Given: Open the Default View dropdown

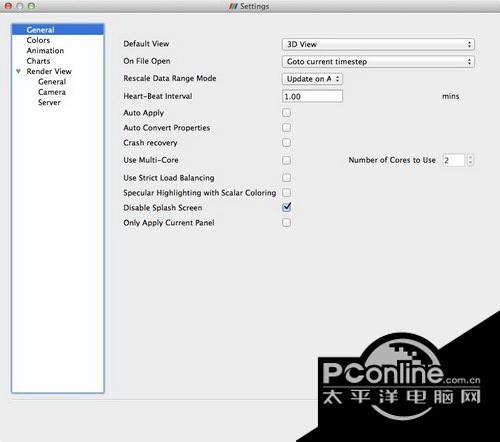Looking at the screenshot, I should tap(378, 44).
